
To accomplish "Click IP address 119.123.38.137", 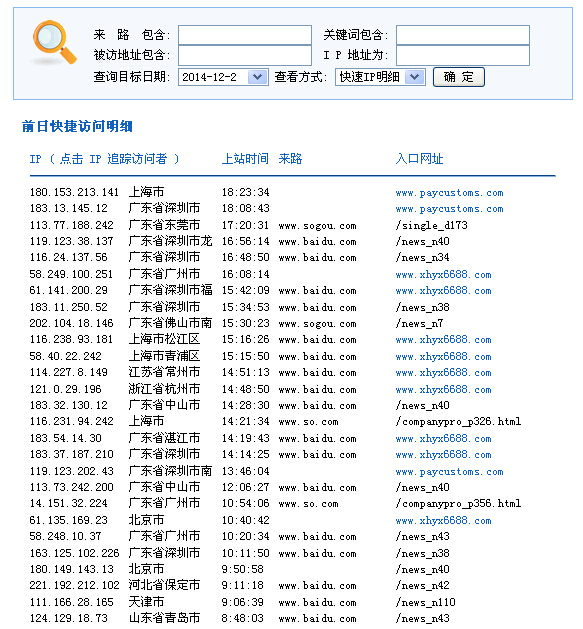I will [71, 241].
